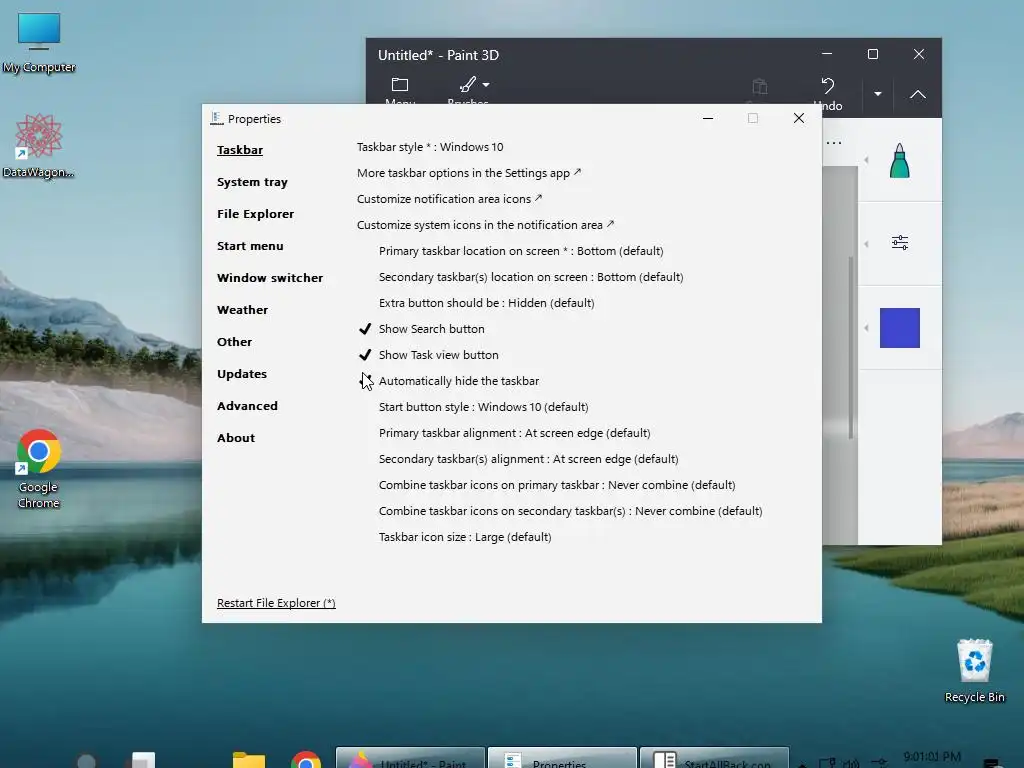Open More taskbar options in the Settings app
Image resolution: width=1024 pixels, height=768 pixels.
(469, 173)
